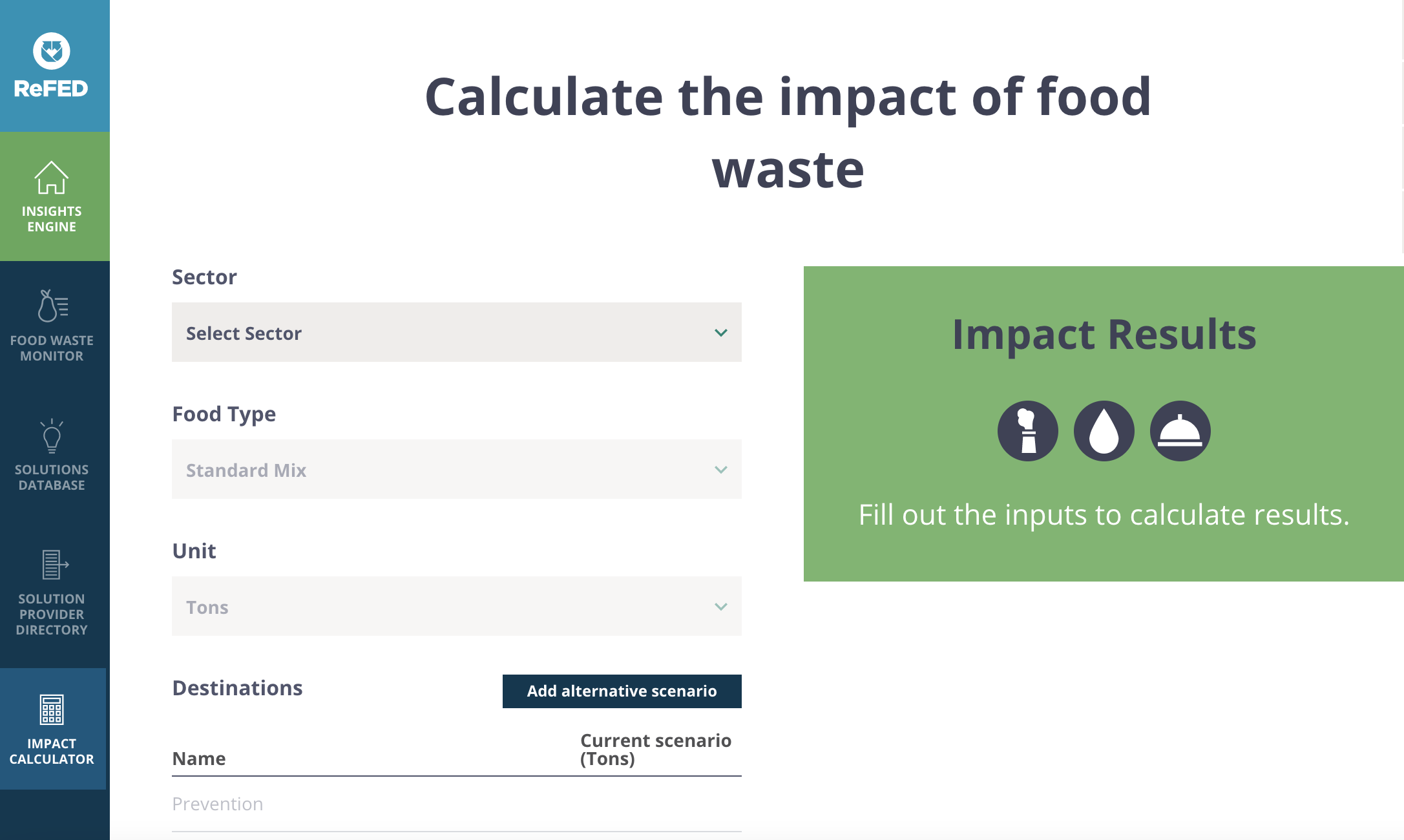Expand the Standard Mix food type dropdown

pos(456,469)
